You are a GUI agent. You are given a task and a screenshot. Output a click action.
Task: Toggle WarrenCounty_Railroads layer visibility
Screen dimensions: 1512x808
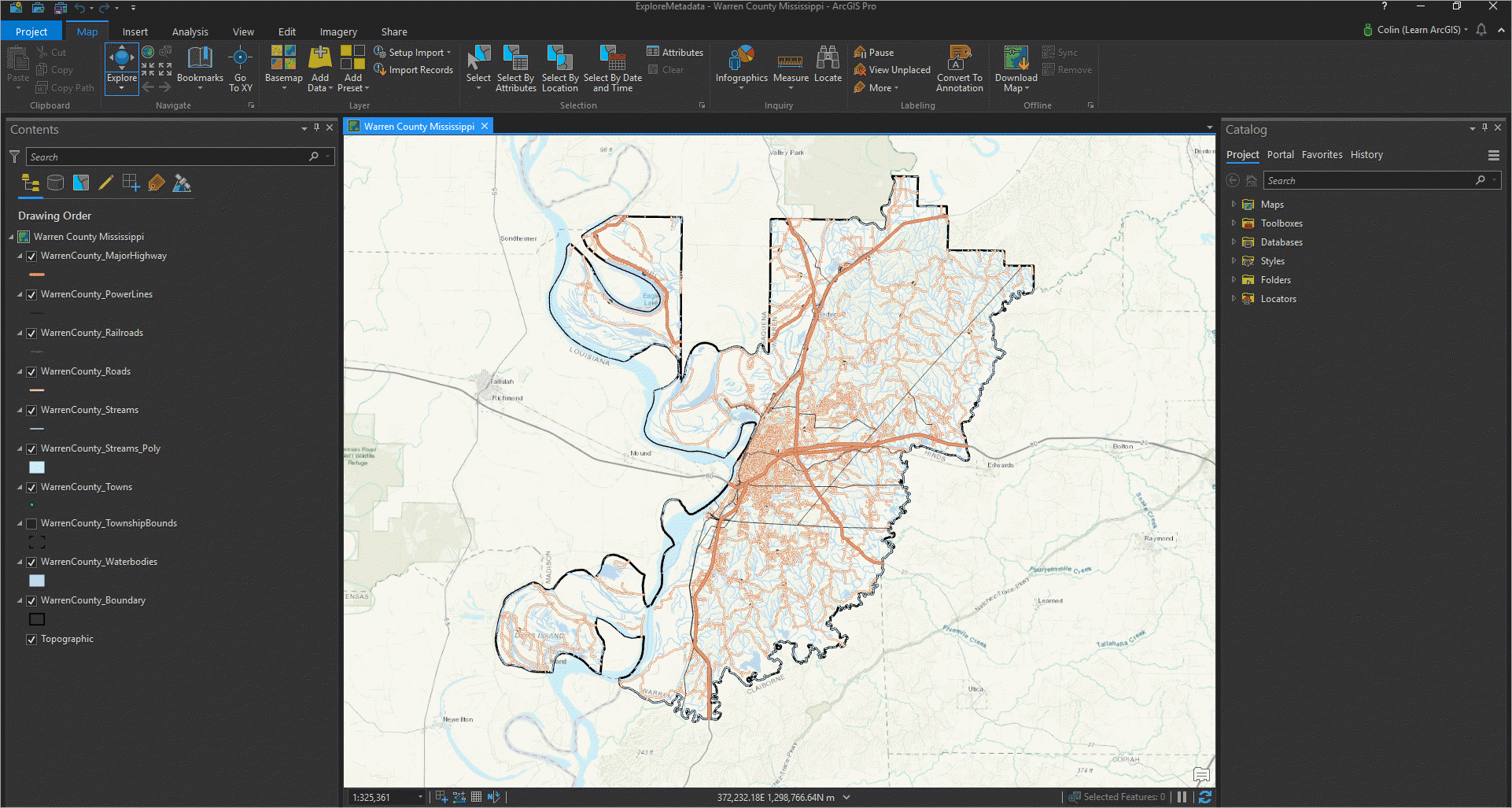point(31,334)
